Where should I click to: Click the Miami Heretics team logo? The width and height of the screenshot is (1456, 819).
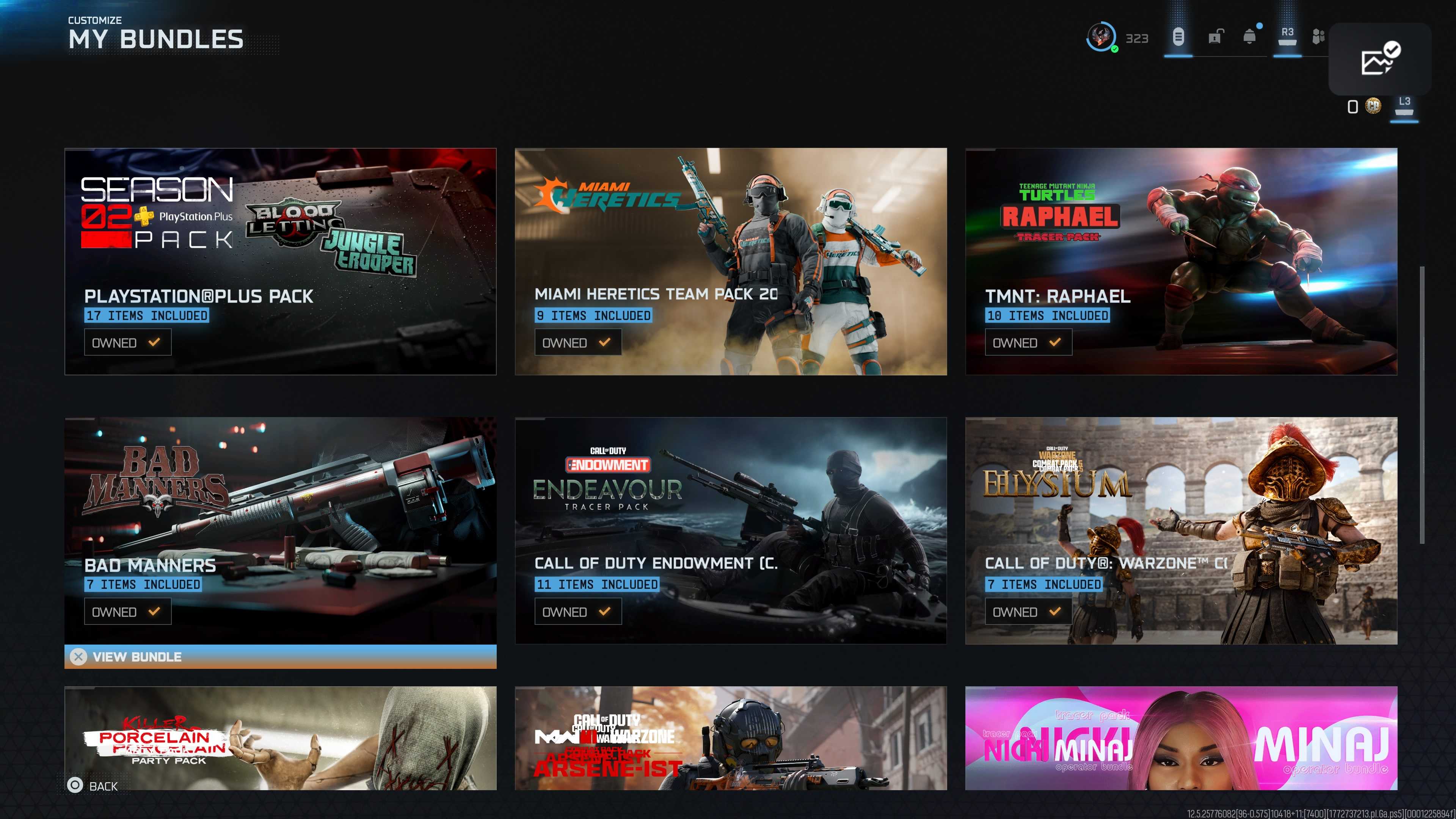coord(607,194)
